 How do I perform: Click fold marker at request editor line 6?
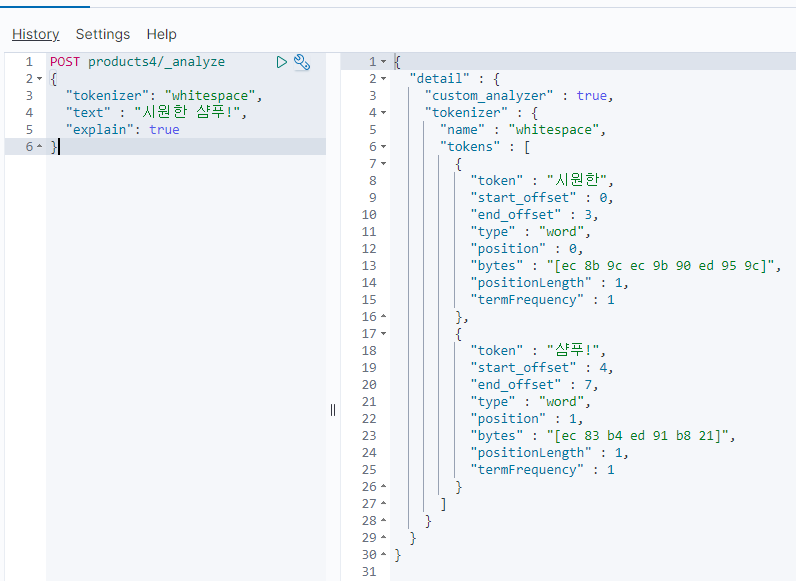(39, 147)
